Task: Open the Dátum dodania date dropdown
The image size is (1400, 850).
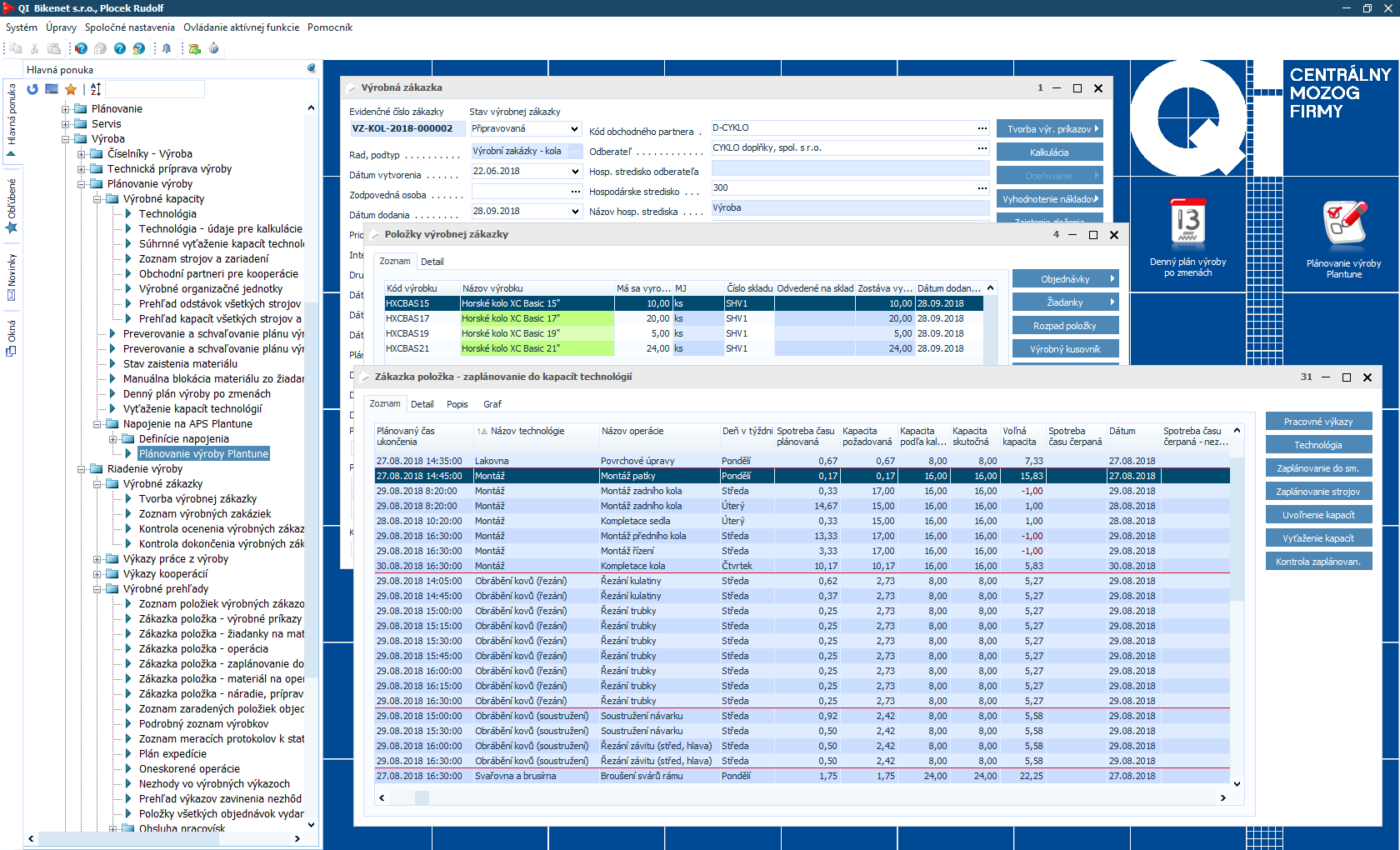Action: 574,212
